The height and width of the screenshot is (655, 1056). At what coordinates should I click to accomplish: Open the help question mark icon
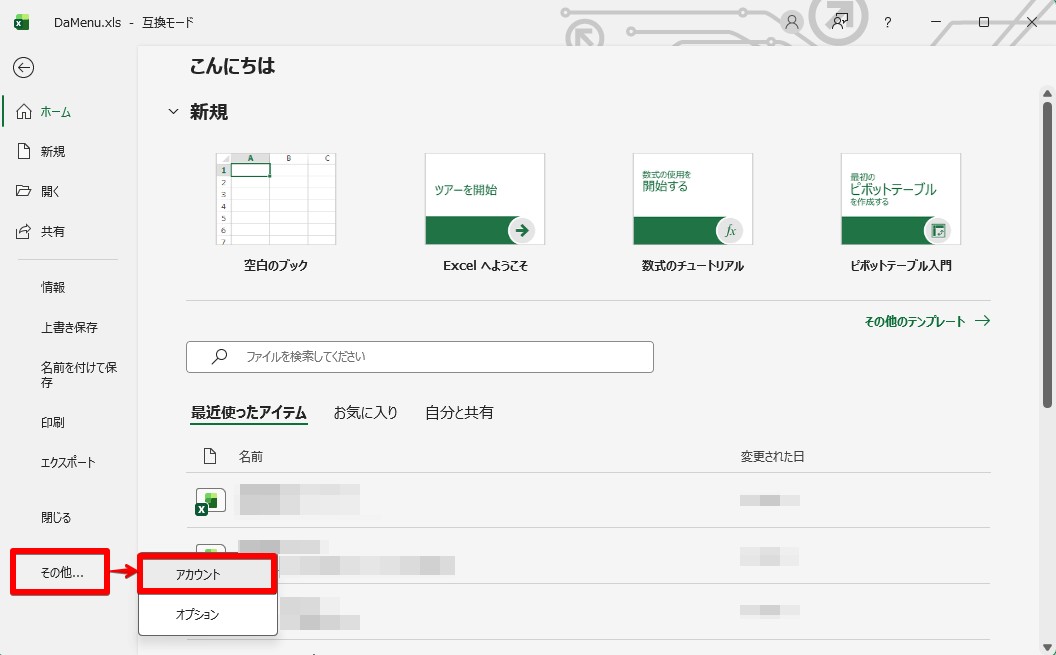point(888,22)
